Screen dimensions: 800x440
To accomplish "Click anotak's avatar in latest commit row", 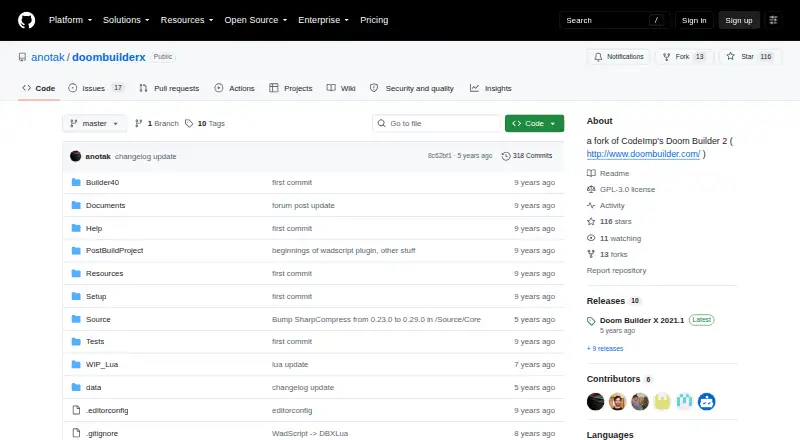I will (76, 156).
